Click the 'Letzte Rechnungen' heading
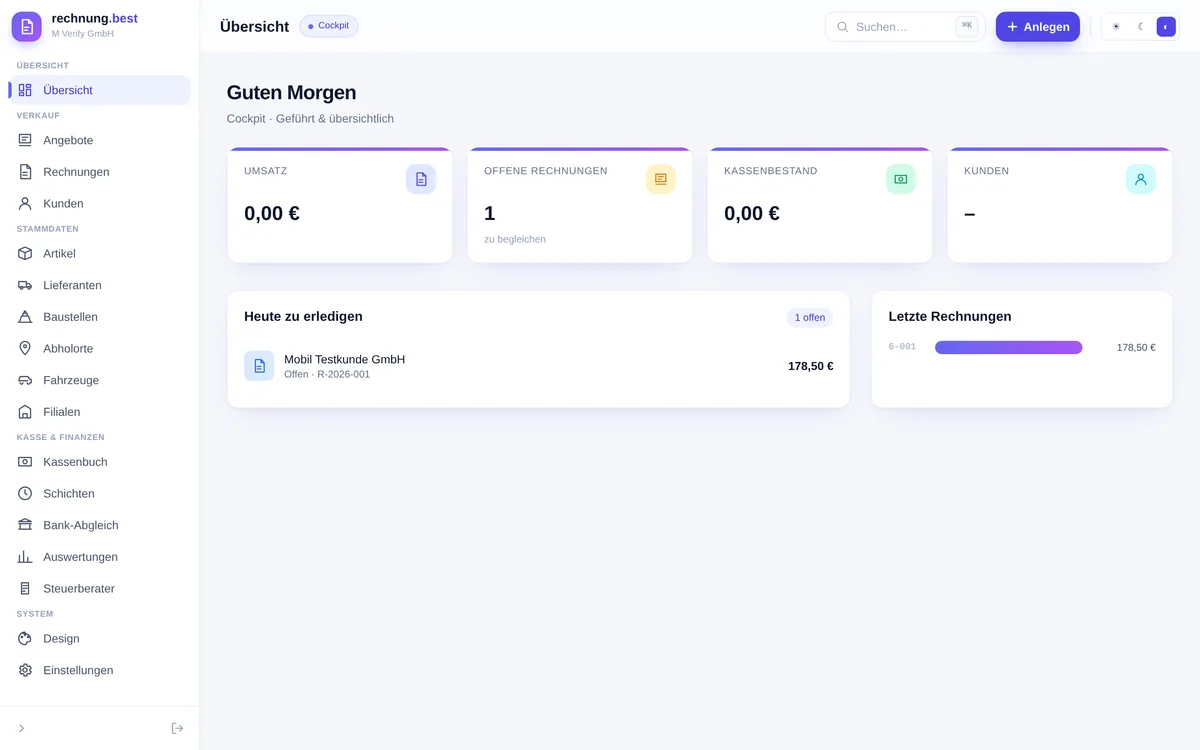Screen dimensions: 1200x750 (x=950, y=316)
